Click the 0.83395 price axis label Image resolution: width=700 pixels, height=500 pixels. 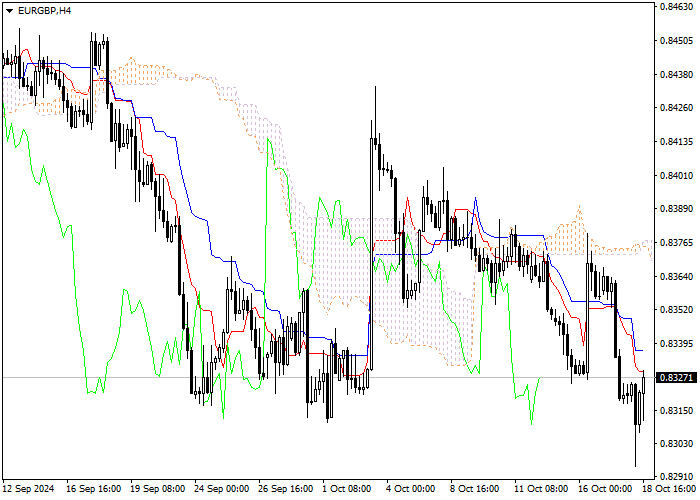(x=676, y=343)
